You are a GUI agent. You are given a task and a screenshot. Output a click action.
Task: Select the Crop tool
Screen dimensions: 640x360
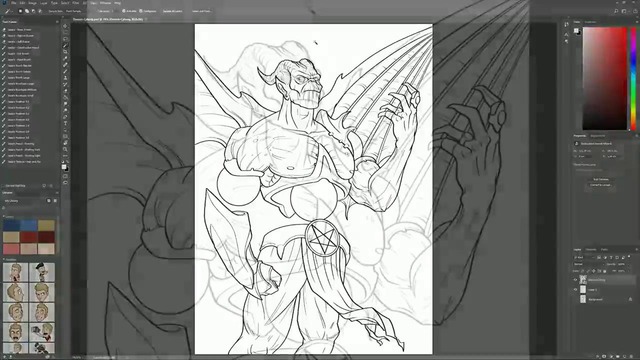pyautogui.click(x=65, y=51)
